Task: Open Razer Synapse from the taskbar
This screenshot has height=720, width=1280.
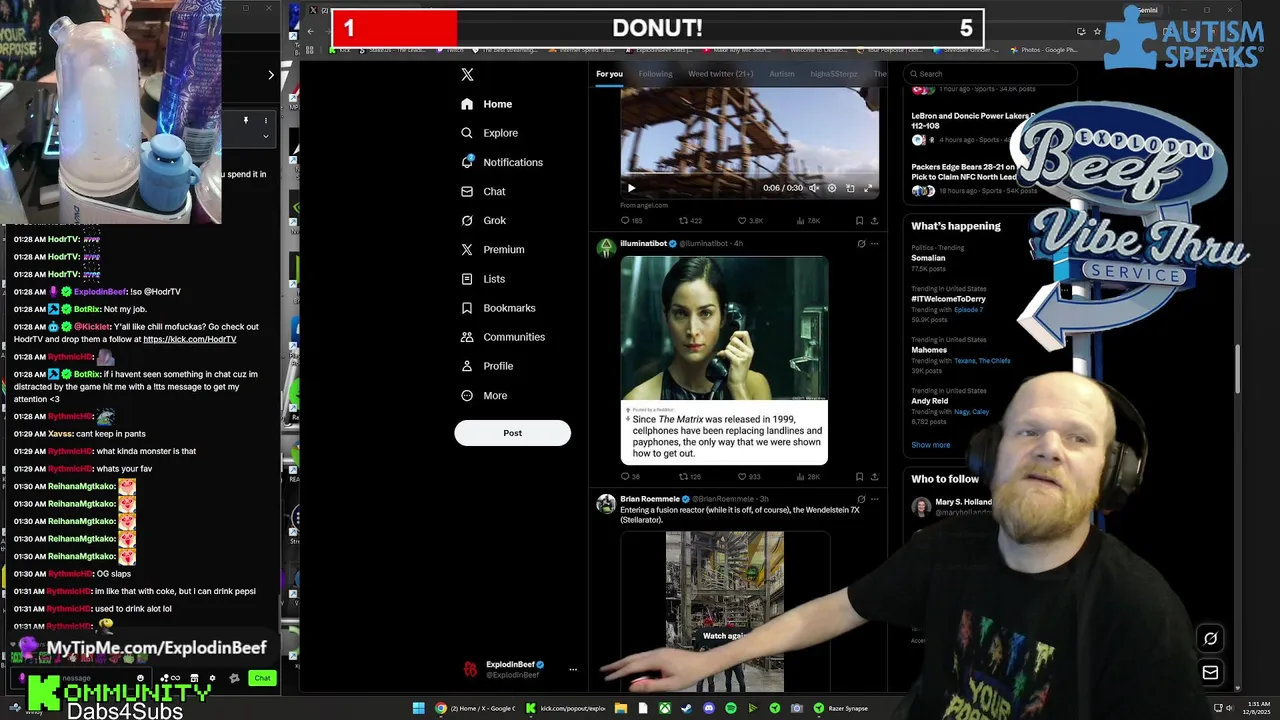Action: tap(840, 708)
